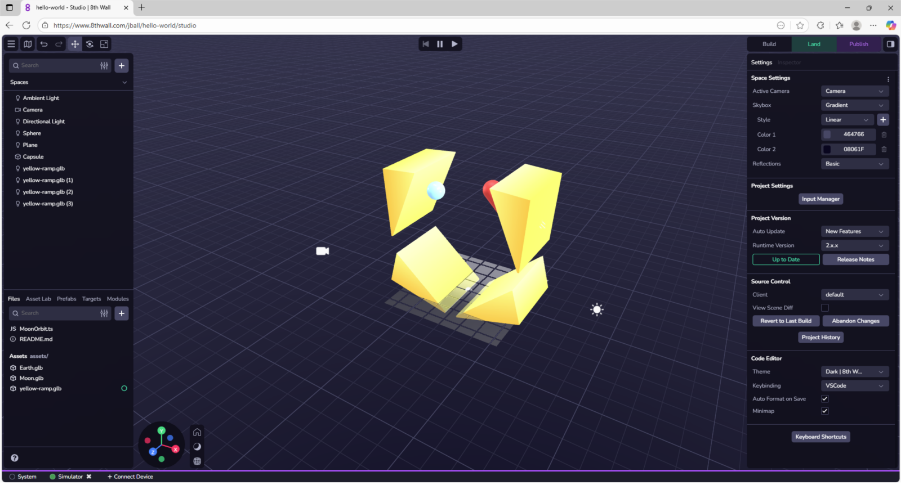Click the Publish button
Image resolution: width=901 pixels, height=483 pixels.
859,44
